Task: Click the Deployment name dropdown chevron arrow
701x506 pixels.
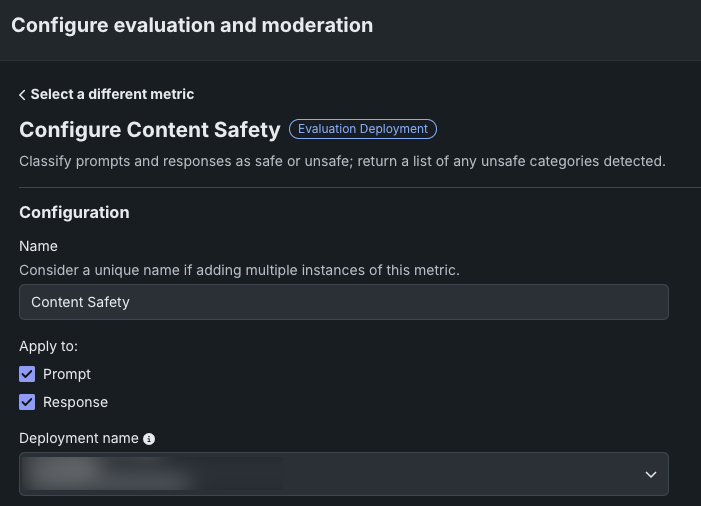Action: [650, 474]
